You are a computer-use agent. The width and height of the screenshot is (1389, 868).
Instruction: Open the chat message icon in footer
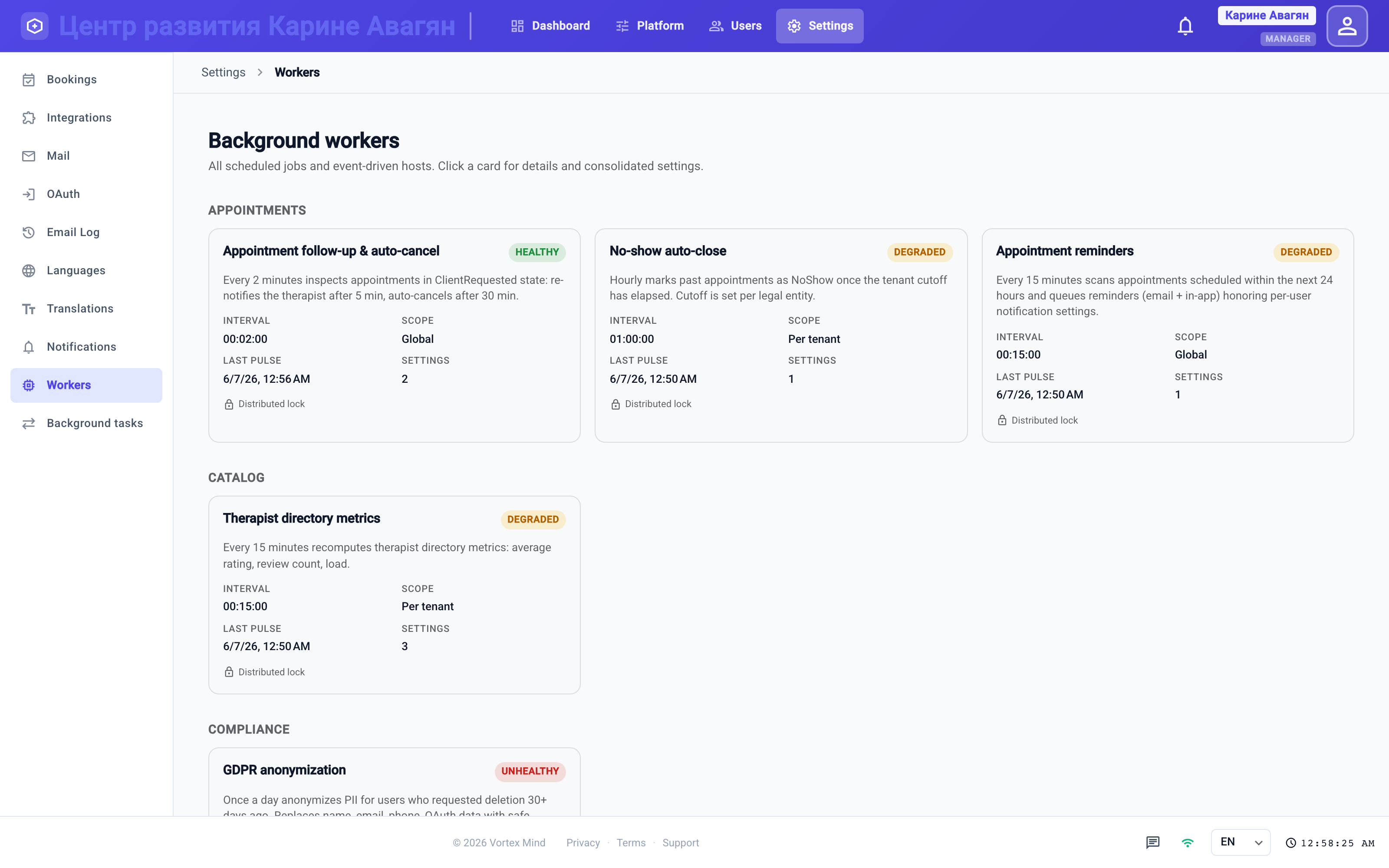(x=1152, y=842)
